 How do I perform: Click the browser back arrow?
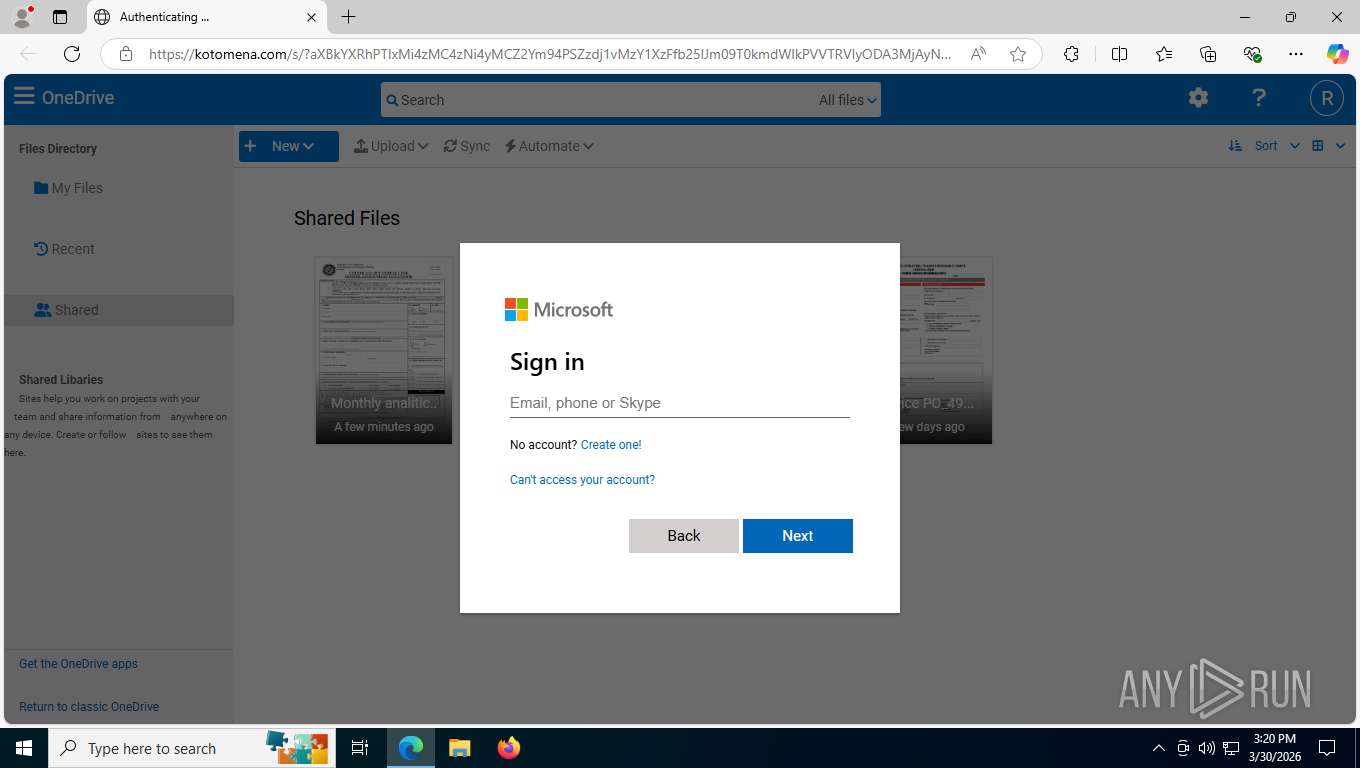pos(28,54)
